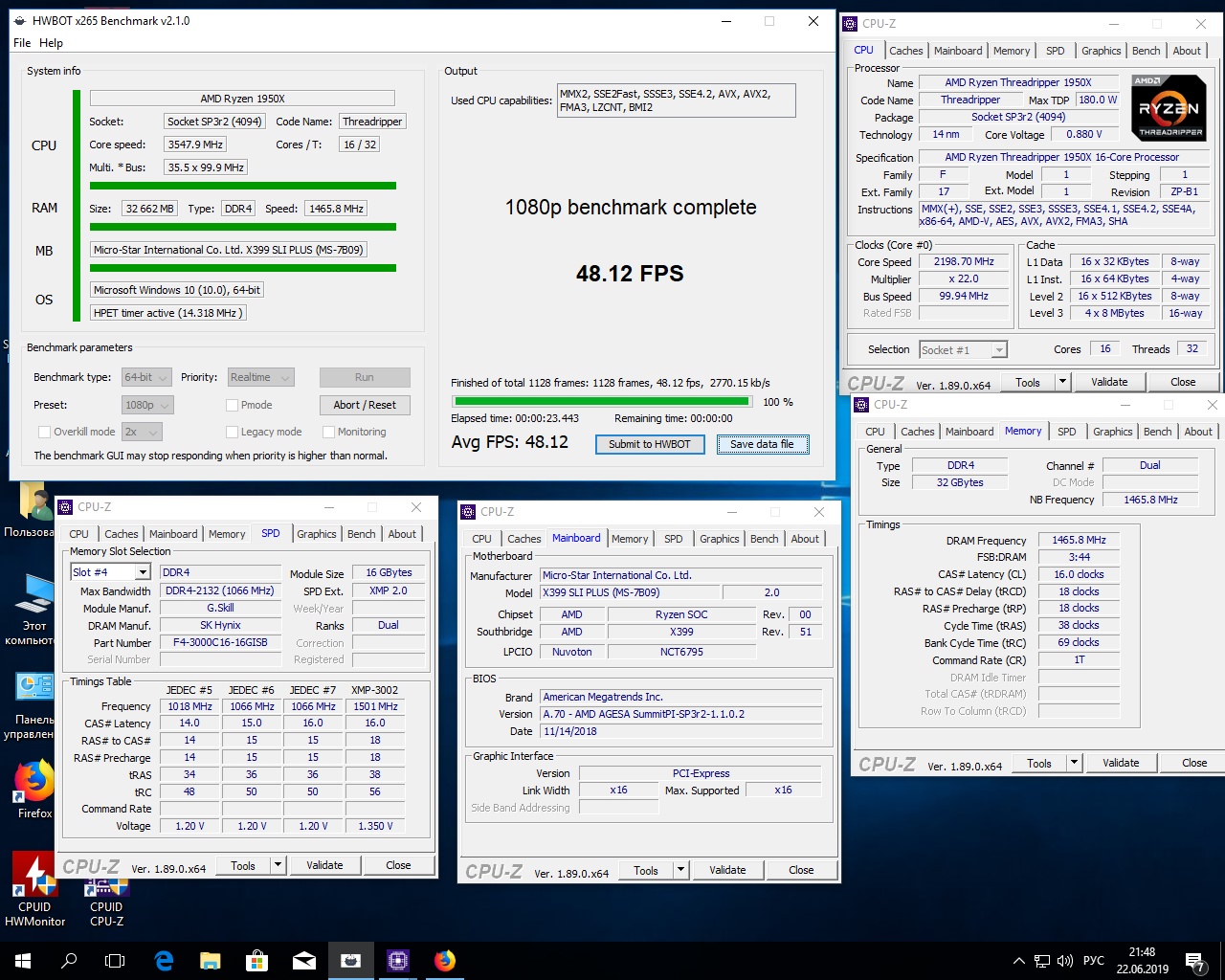Open the Firefox desktop shortcut

coord(33,790)
